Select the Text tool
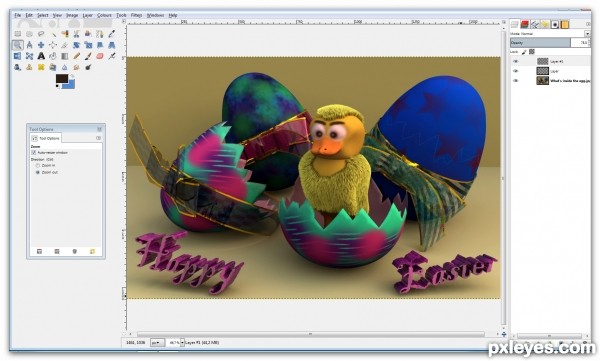Screen dimensions: 600x361 41,56
